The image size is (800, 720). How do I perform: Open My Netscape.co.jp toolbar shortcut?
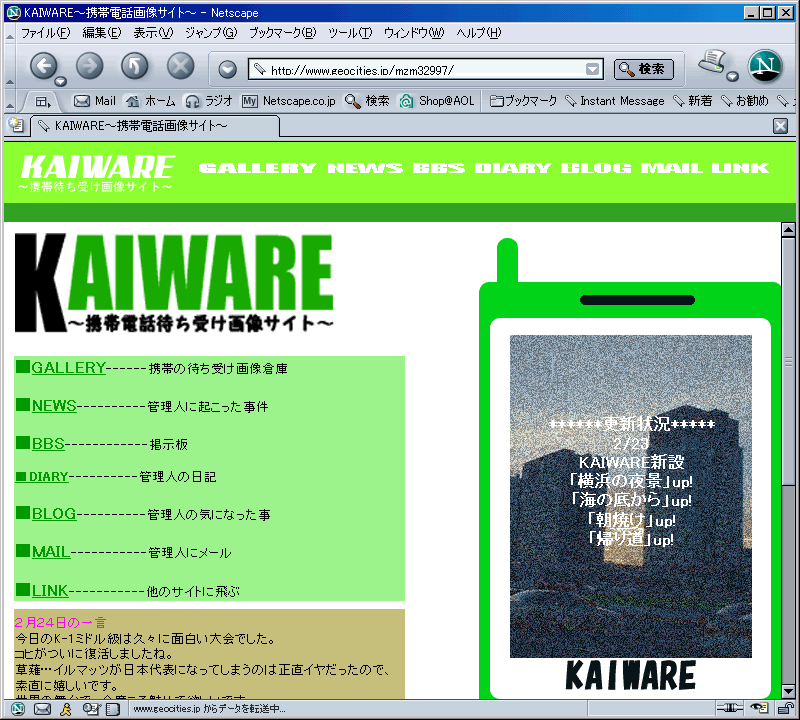click(289, 101)
